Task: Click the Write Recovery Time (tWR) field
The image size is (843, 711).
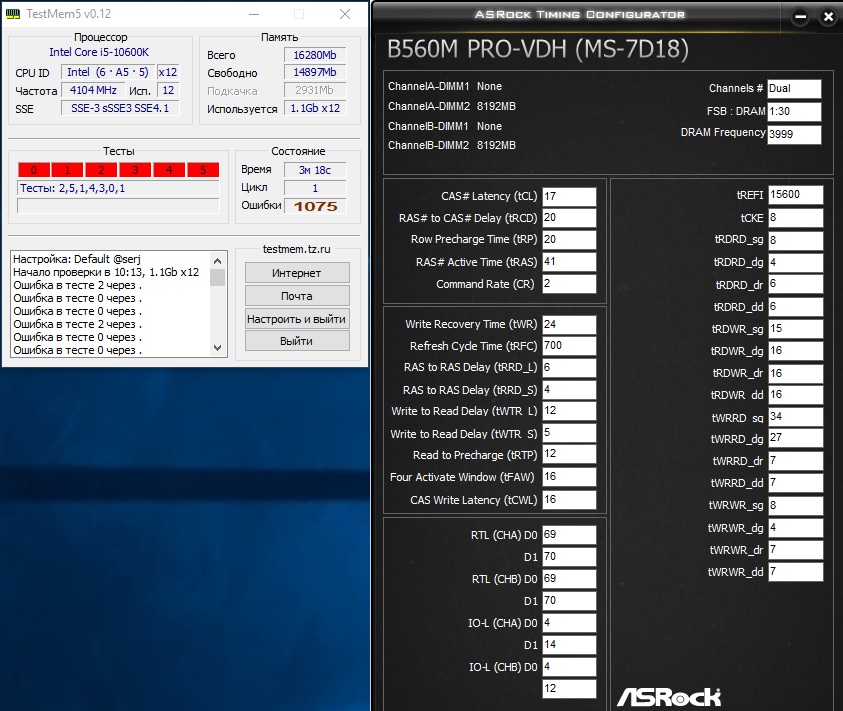Action: pyautogui.click(x=569, y=324)
